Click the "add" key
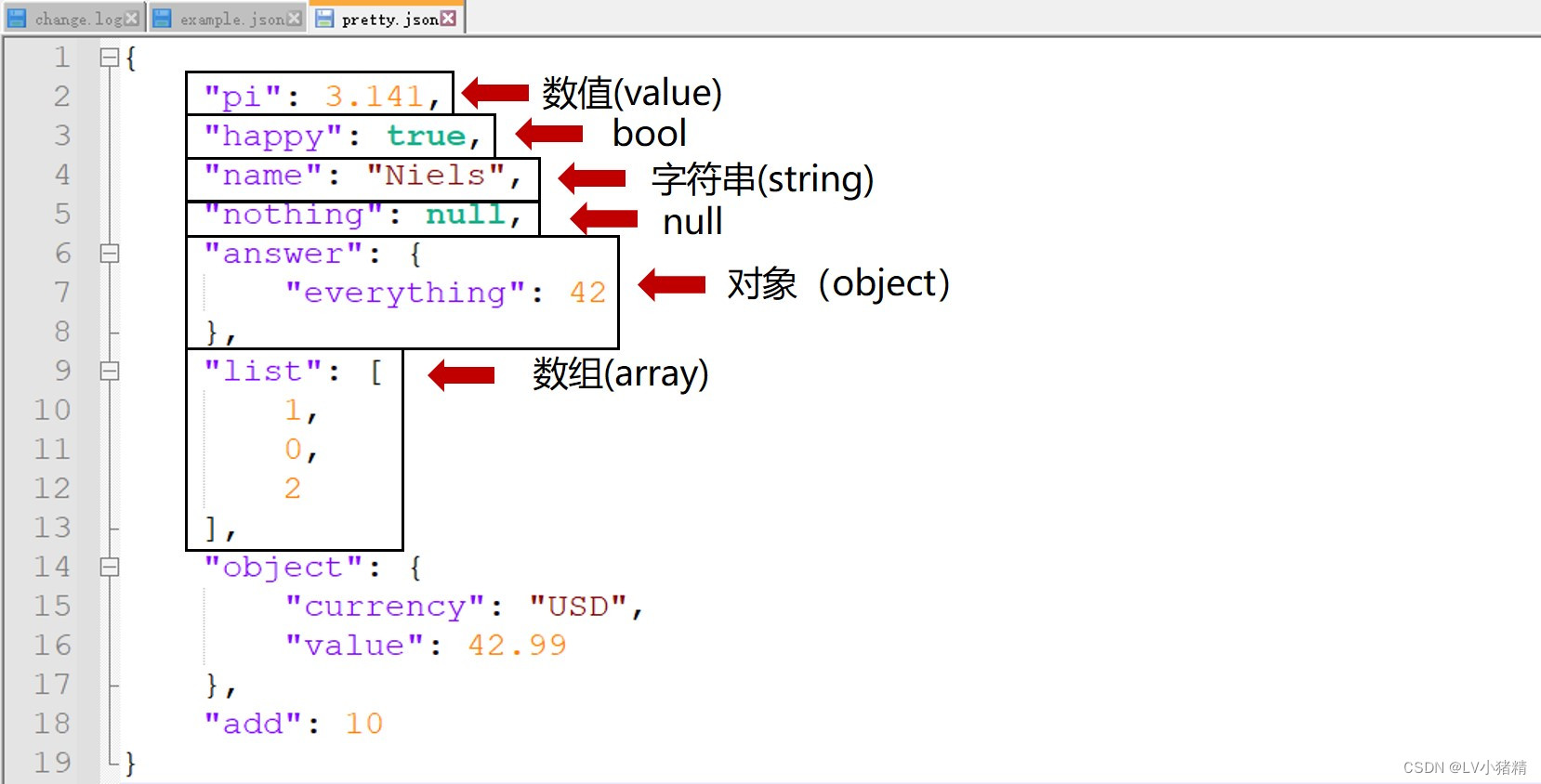Screen dimensions: 1541x784 tap(253, 724)
